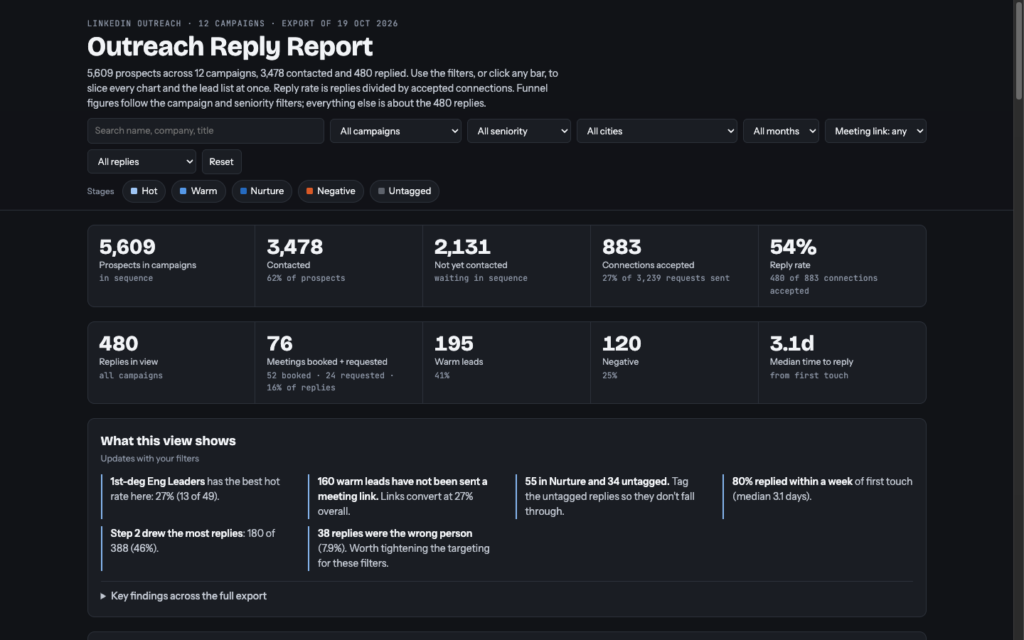Open the All cities dropdown
This screenshot has width=1024, height=640.
coord(656,131)
